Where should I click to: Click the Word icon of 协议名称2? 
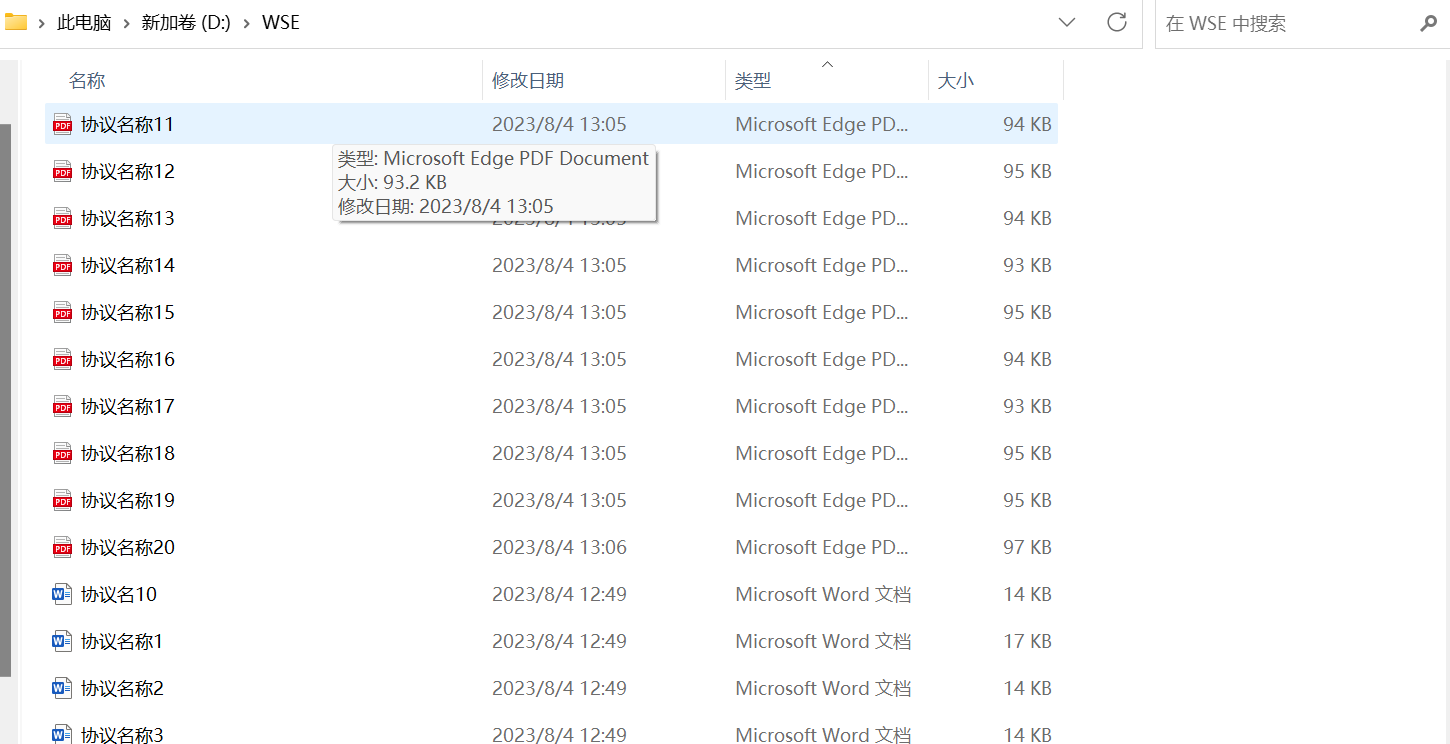click(x=62, y=689)
